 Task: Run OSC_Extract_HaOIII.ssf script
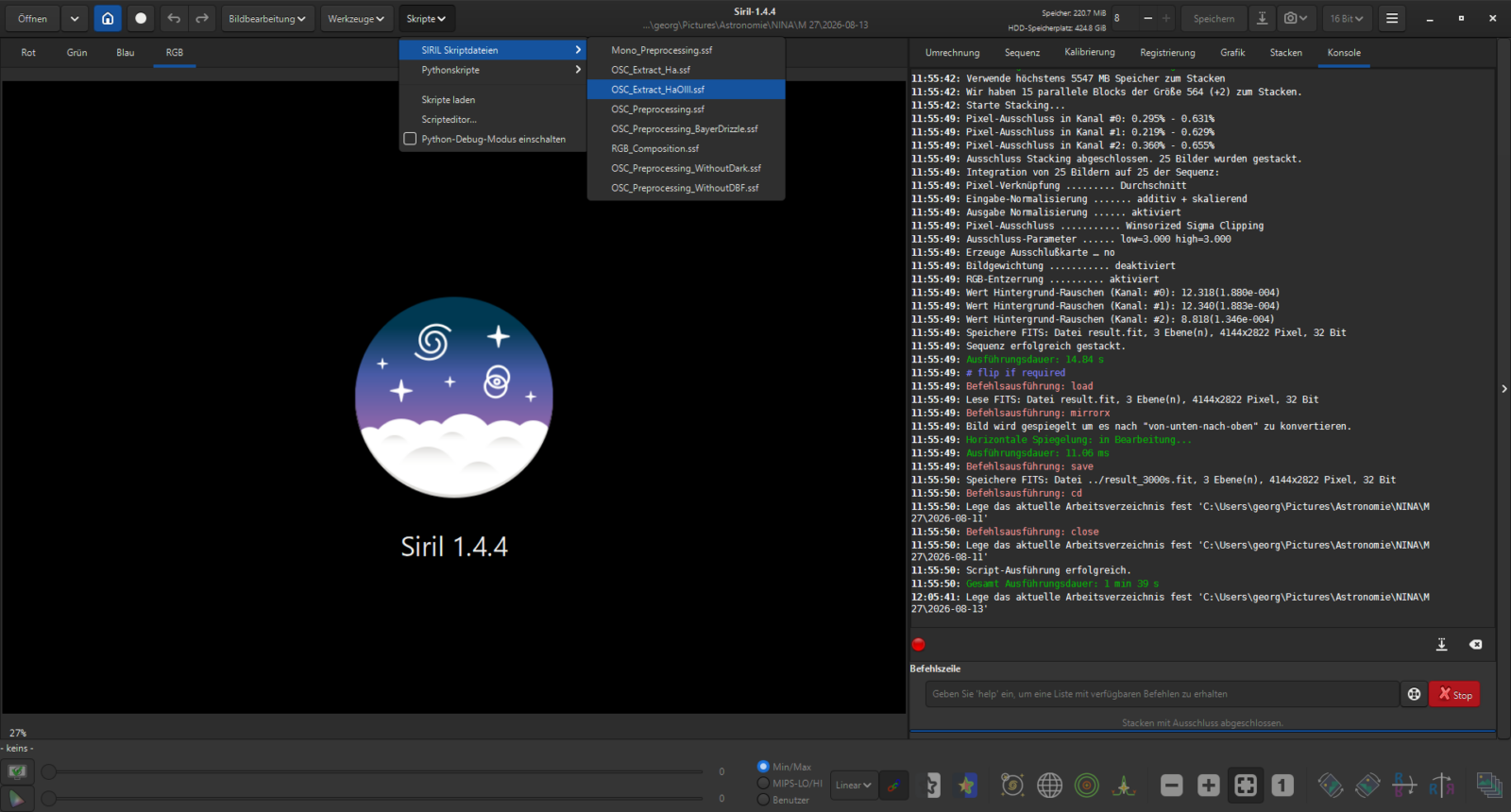point(686,90)
